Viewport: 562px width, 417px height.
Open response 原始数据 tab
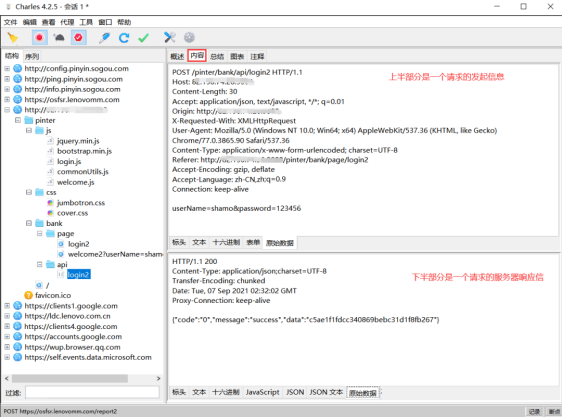click(363, 393)
